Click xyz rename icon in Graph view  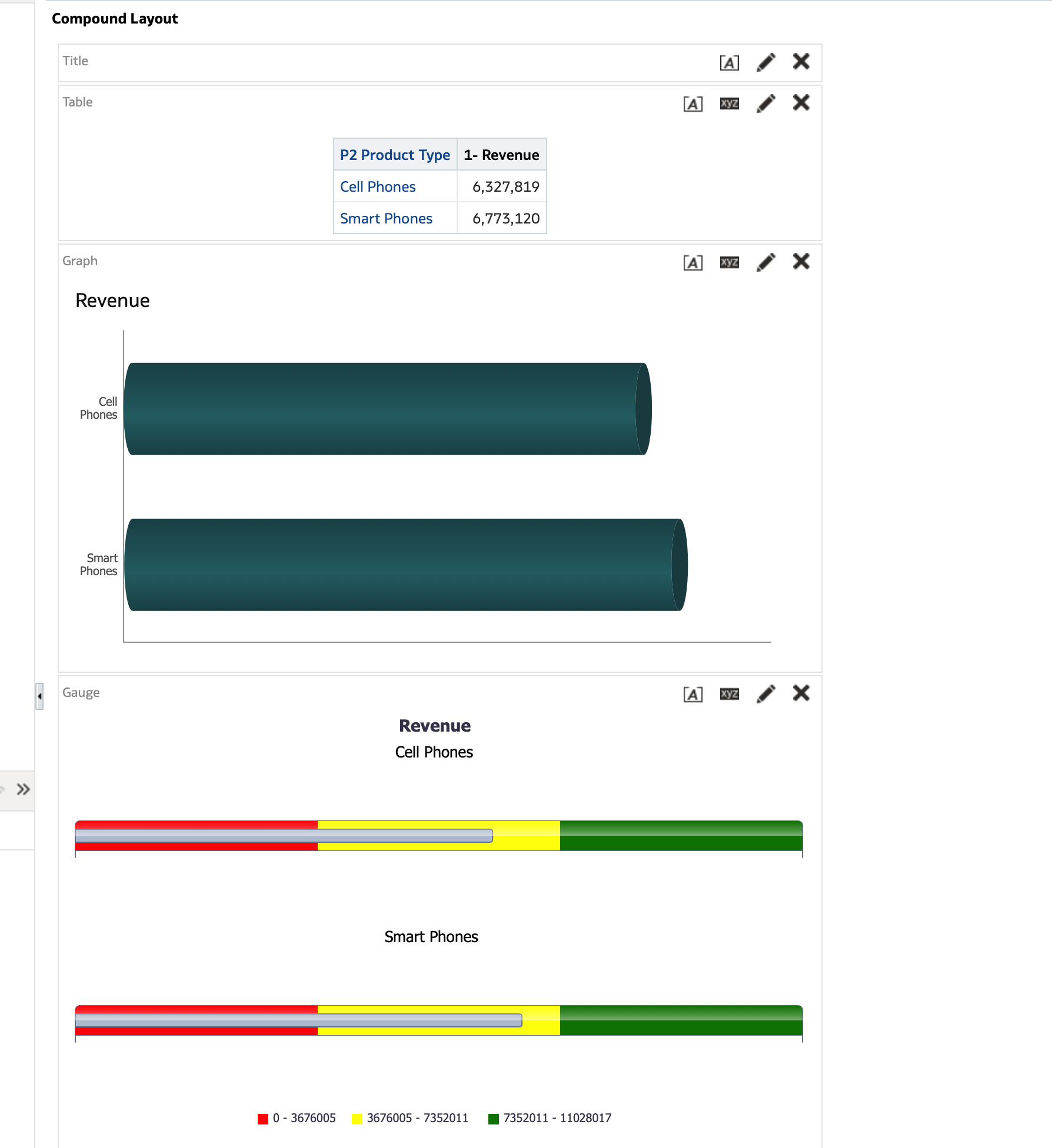(729, 262)
